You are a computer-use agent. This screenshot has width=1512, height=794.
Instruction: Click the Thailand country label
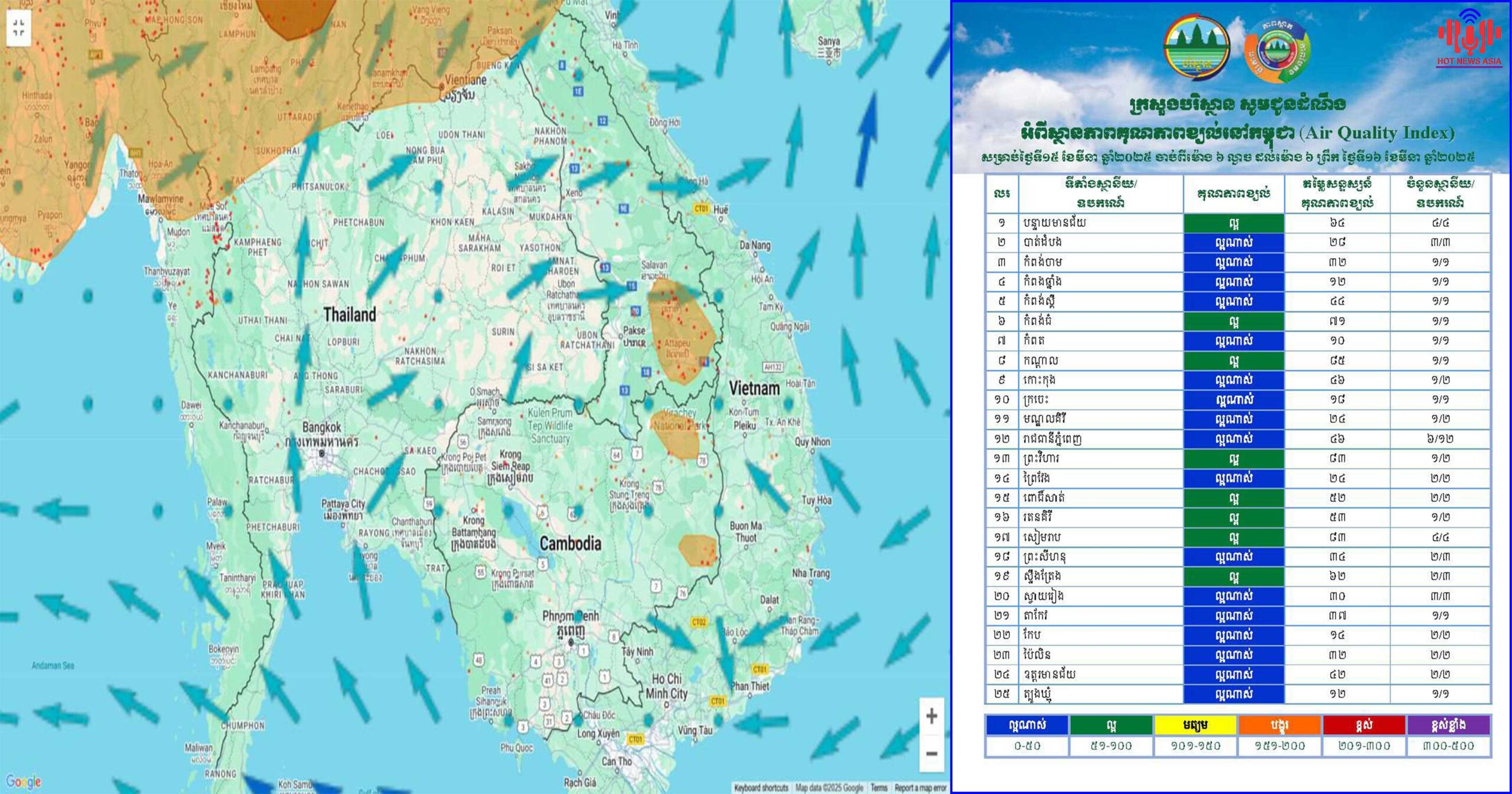pos(350,314)
